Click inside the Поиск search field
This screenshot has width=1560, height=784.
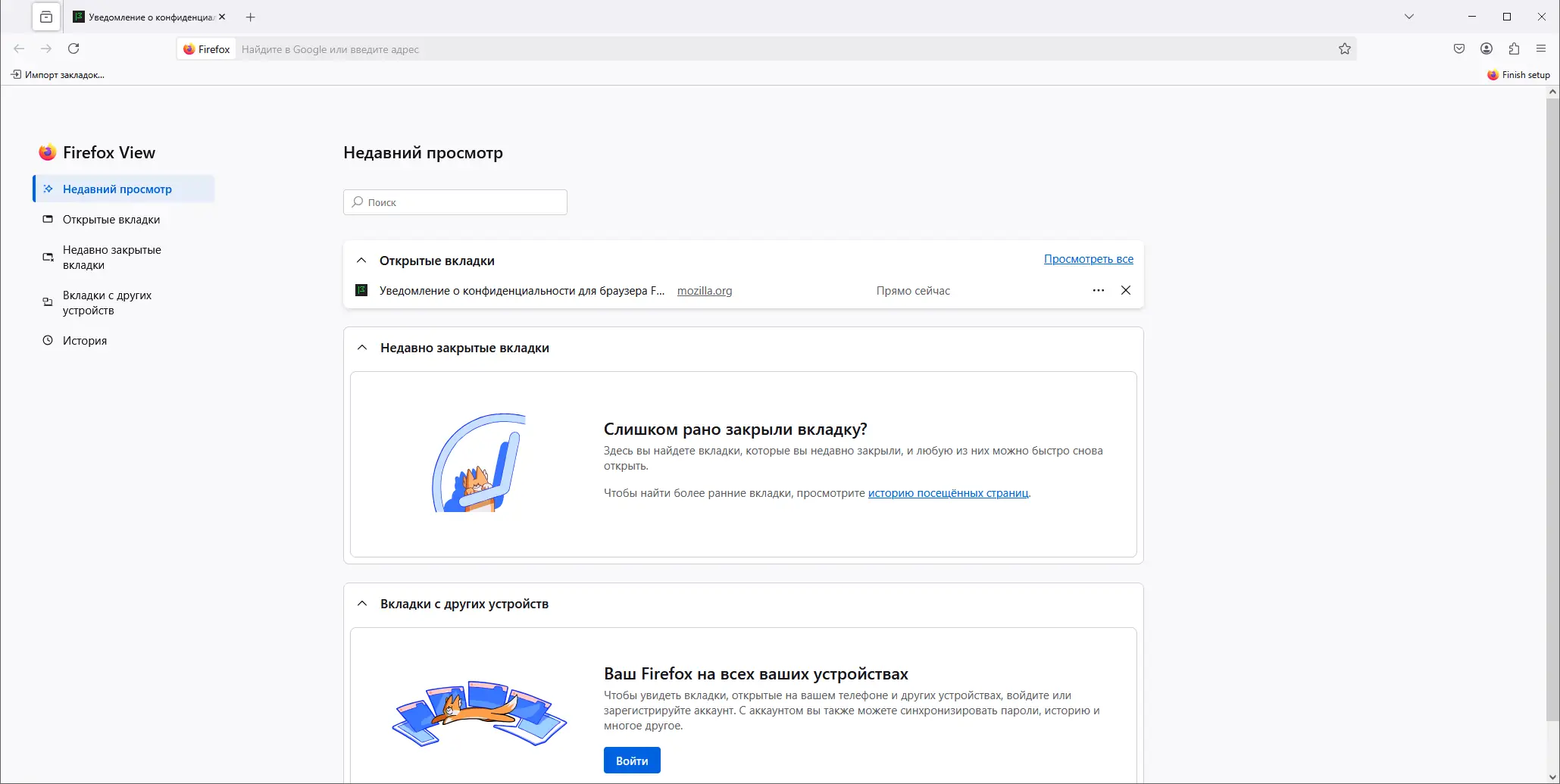tap(455, 202)
